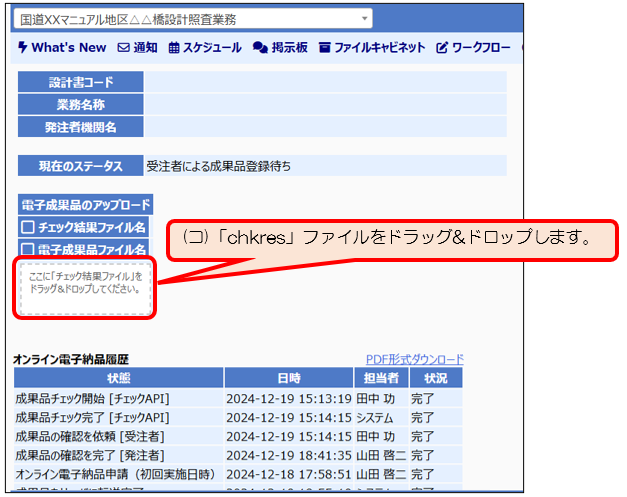Open ワークフロー via the pencil icon
Image resolution: width=627 pixels, height=497 pixels.
[x=442, y=47]
